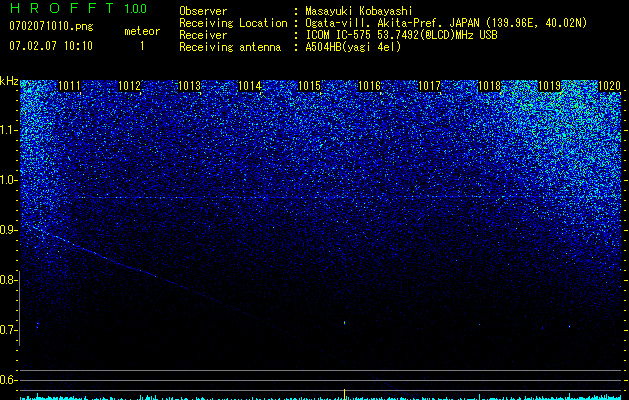
Task: Select the filename 0702071010.png
Action: [x=51, y=26]
